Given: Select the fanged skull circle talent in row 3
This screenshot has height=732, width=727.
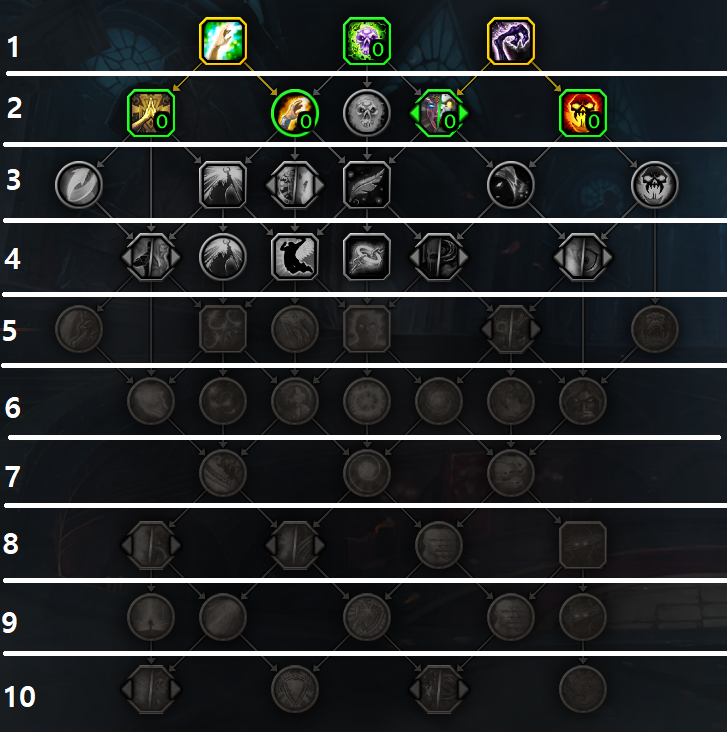Looking at the screenshot, I should (655, 185).
